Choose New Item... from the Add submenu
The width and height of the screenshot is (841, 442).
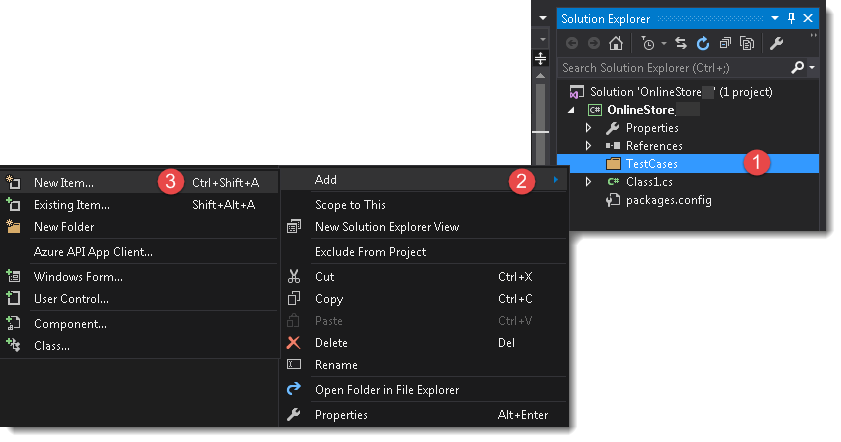coord(64,182)
